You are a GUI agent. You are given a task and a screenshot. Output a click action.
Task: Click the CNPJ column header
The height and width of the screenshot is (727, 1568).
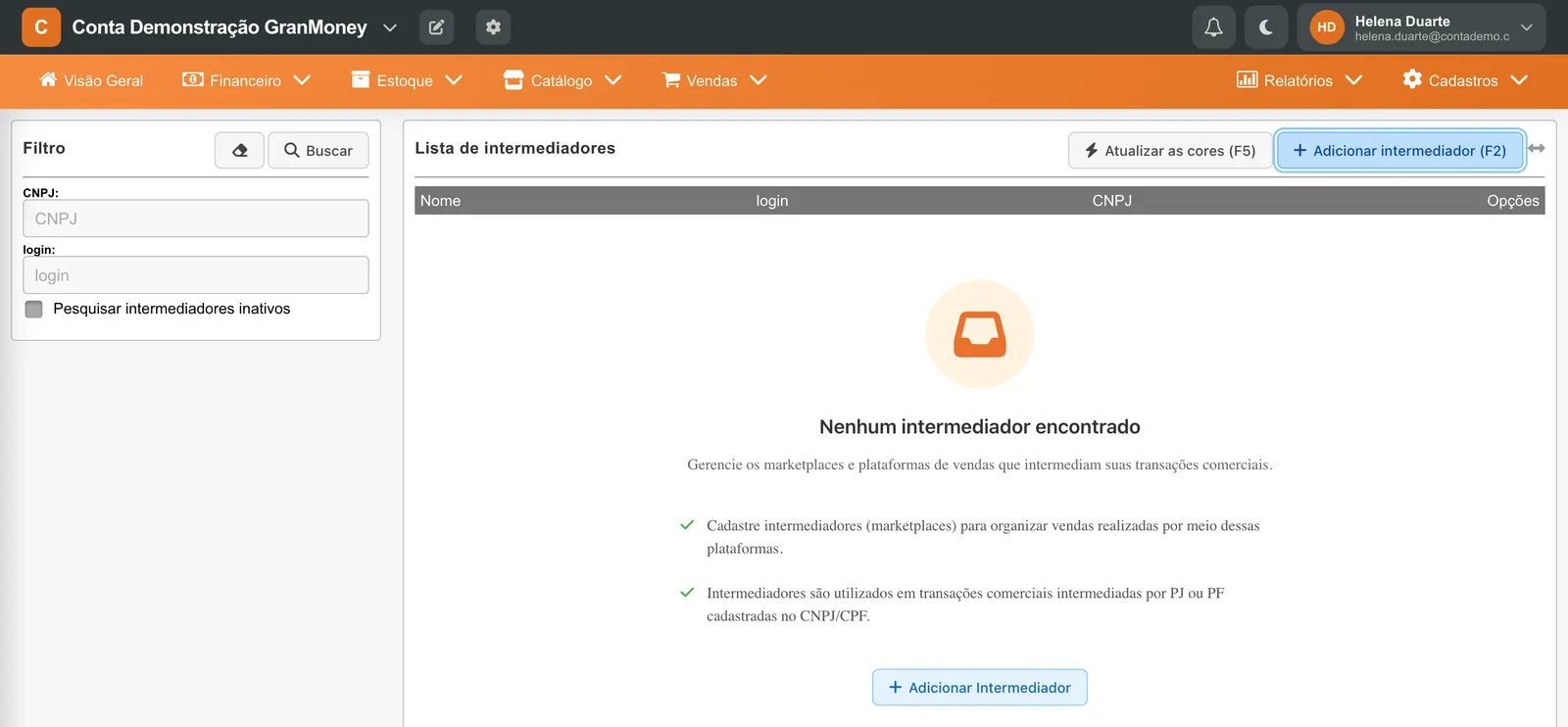(1112, 201)
